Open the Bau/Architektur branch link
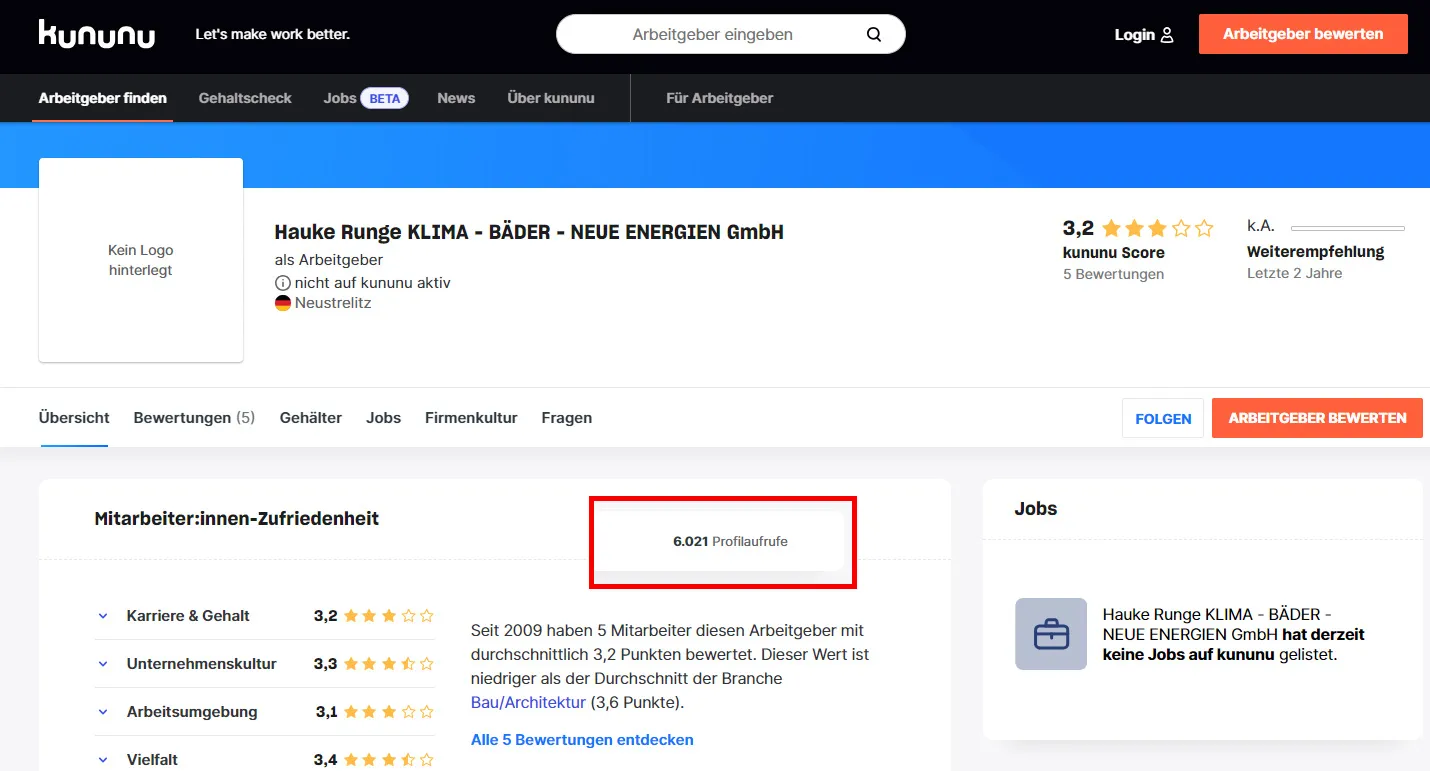The image size is (1430, 771). point(528,703)
